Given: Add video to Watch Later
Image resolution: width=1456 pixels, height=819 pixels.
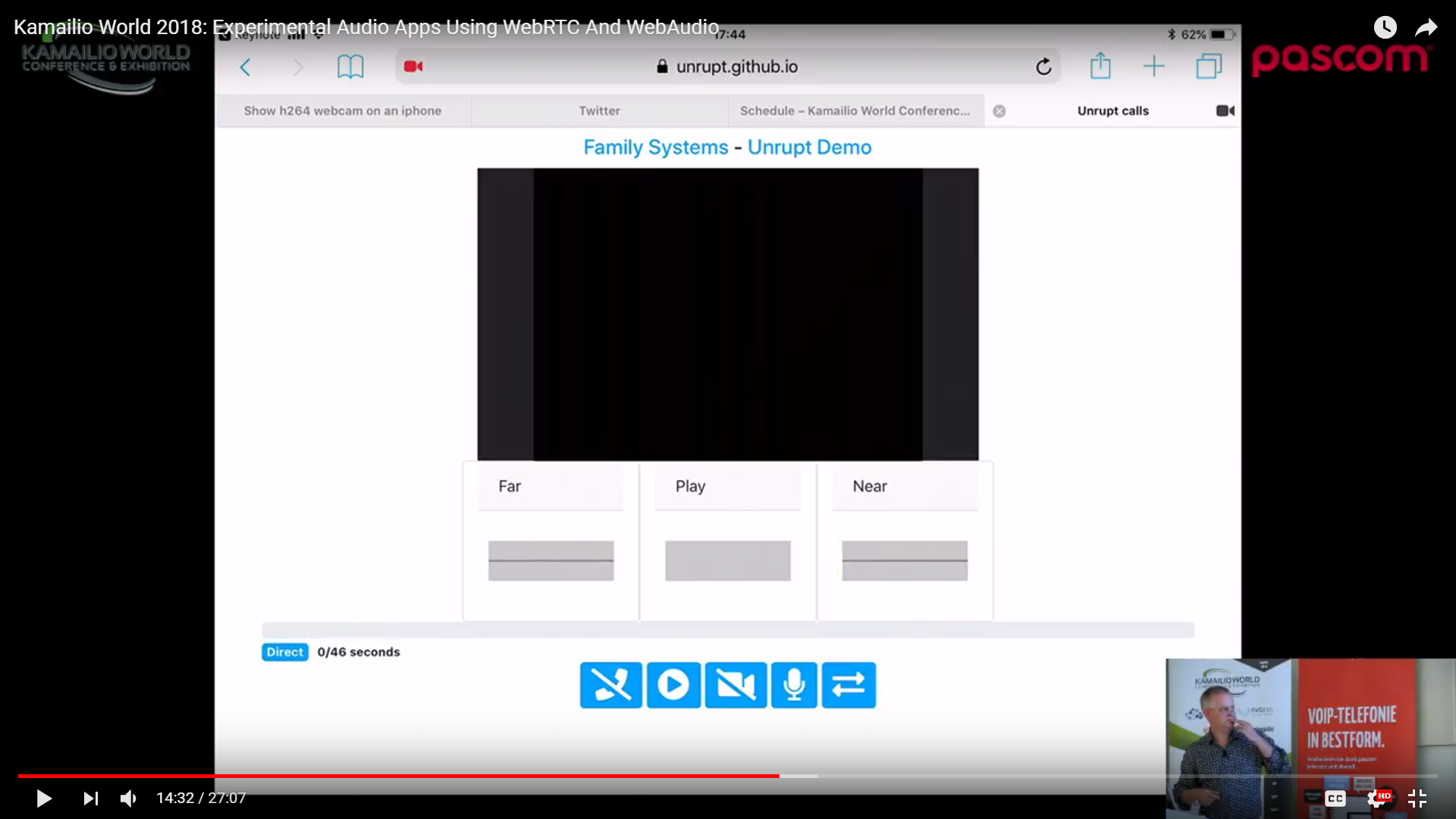Looking at the screenshot, I should [1385, 28].
